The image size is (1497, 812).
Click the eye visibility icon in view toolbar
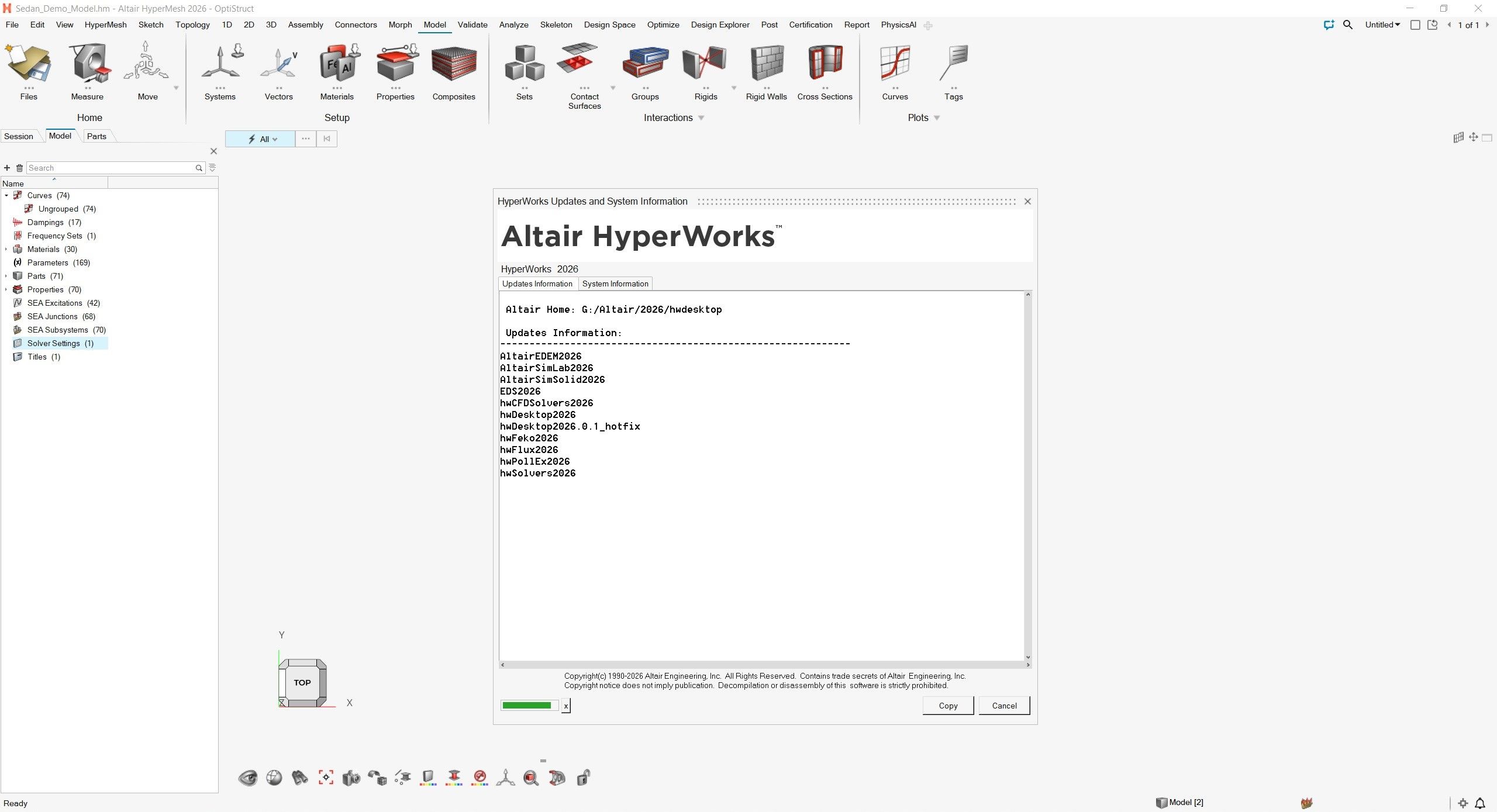[248, 778]
